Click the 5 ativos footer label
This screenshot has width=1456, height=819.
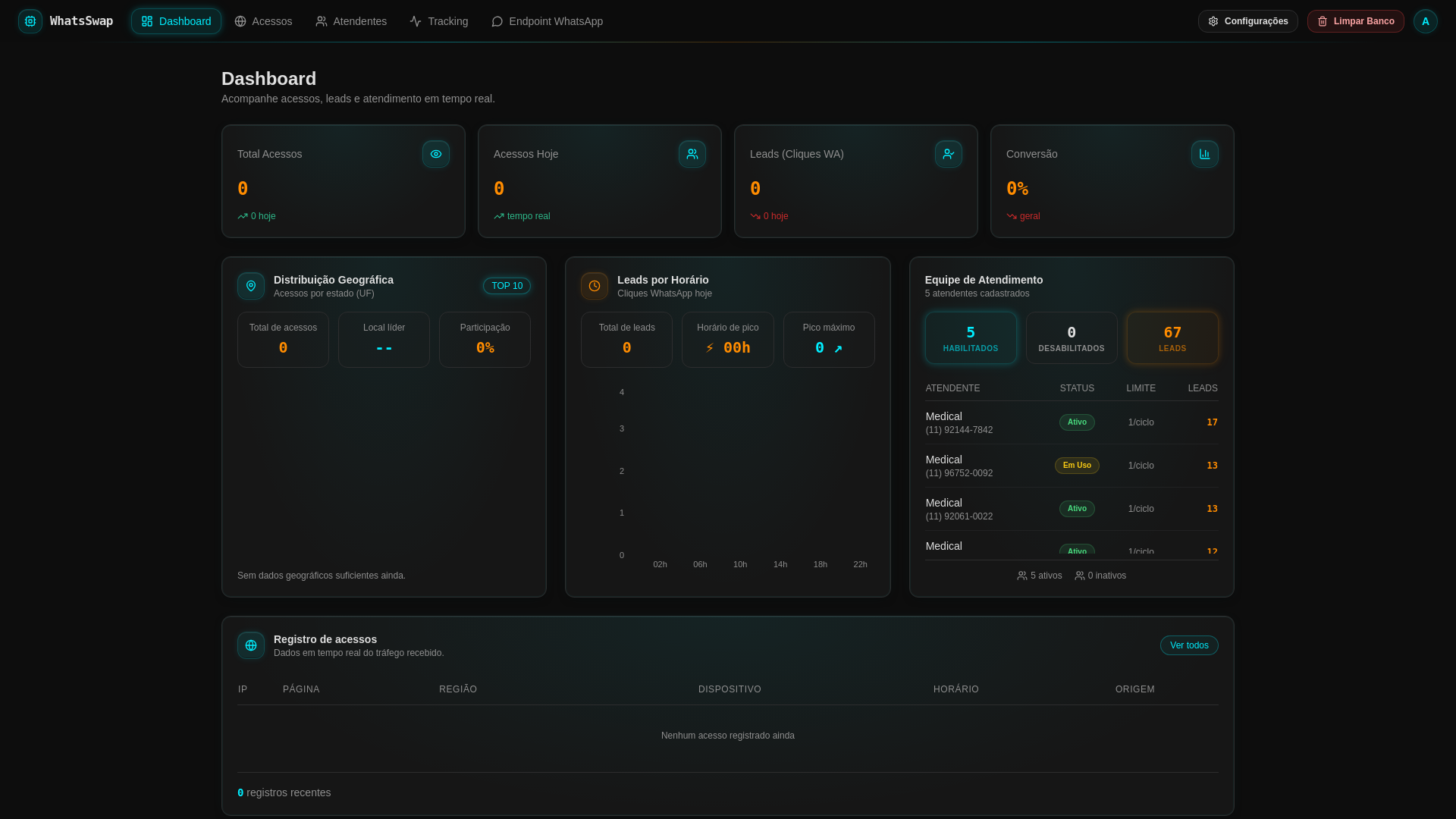click(x=1039, y=576)
